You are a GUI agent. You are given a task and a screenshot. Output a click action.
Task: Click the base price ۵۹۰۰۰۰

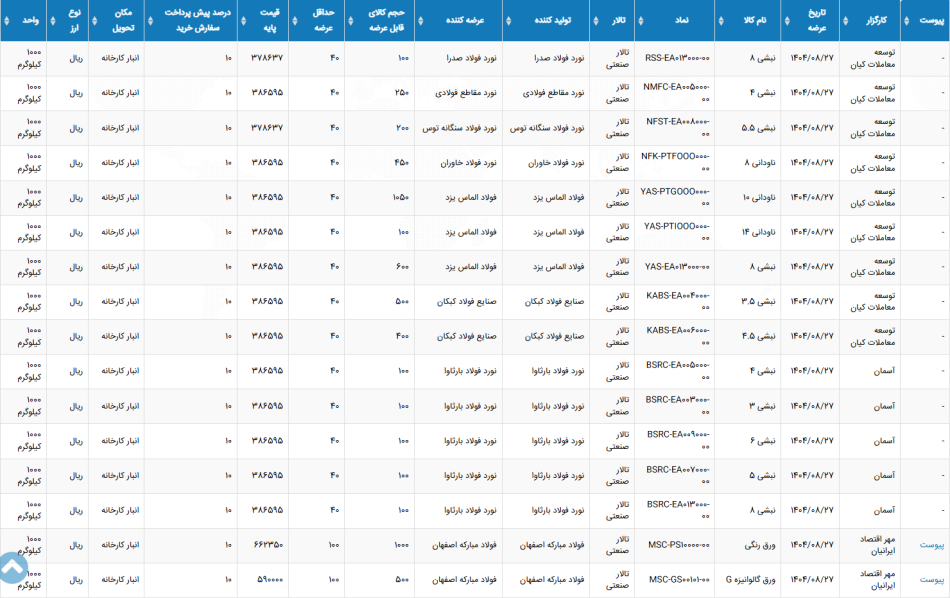[x=270, y=580]
